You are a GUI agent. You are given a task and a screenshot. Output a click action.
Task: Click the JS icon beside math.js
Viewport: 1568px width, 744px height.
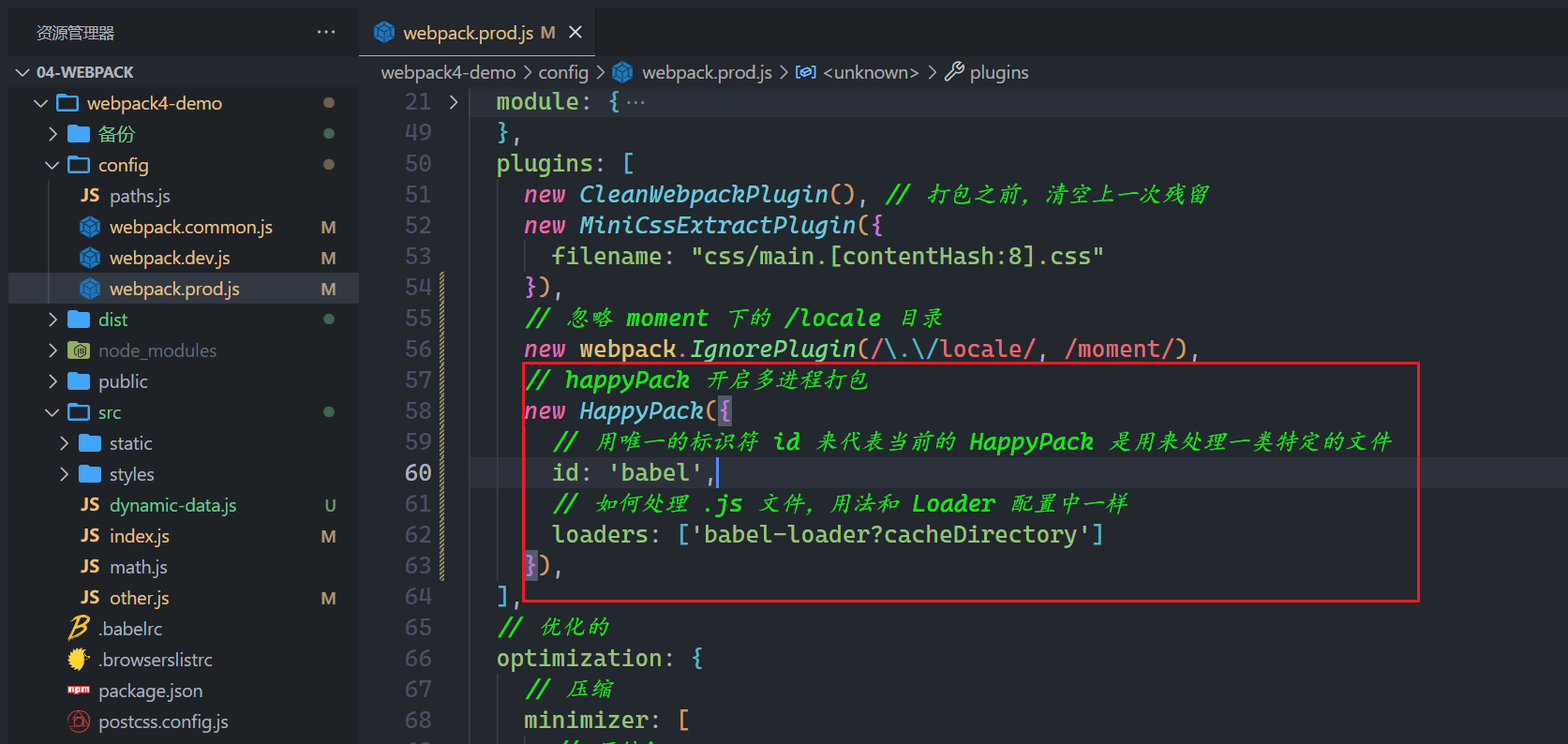(x=90, y=566)
